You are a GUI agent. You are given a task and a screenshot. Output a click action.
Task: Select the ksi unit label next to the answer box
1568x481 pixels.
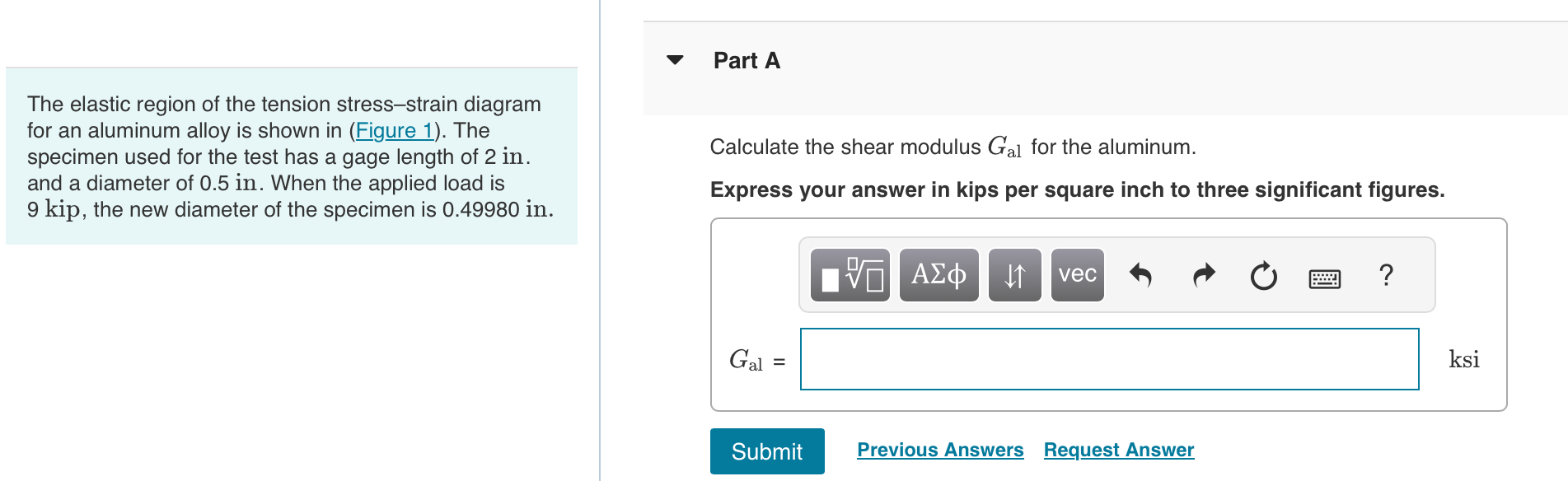pos(1463,359)
